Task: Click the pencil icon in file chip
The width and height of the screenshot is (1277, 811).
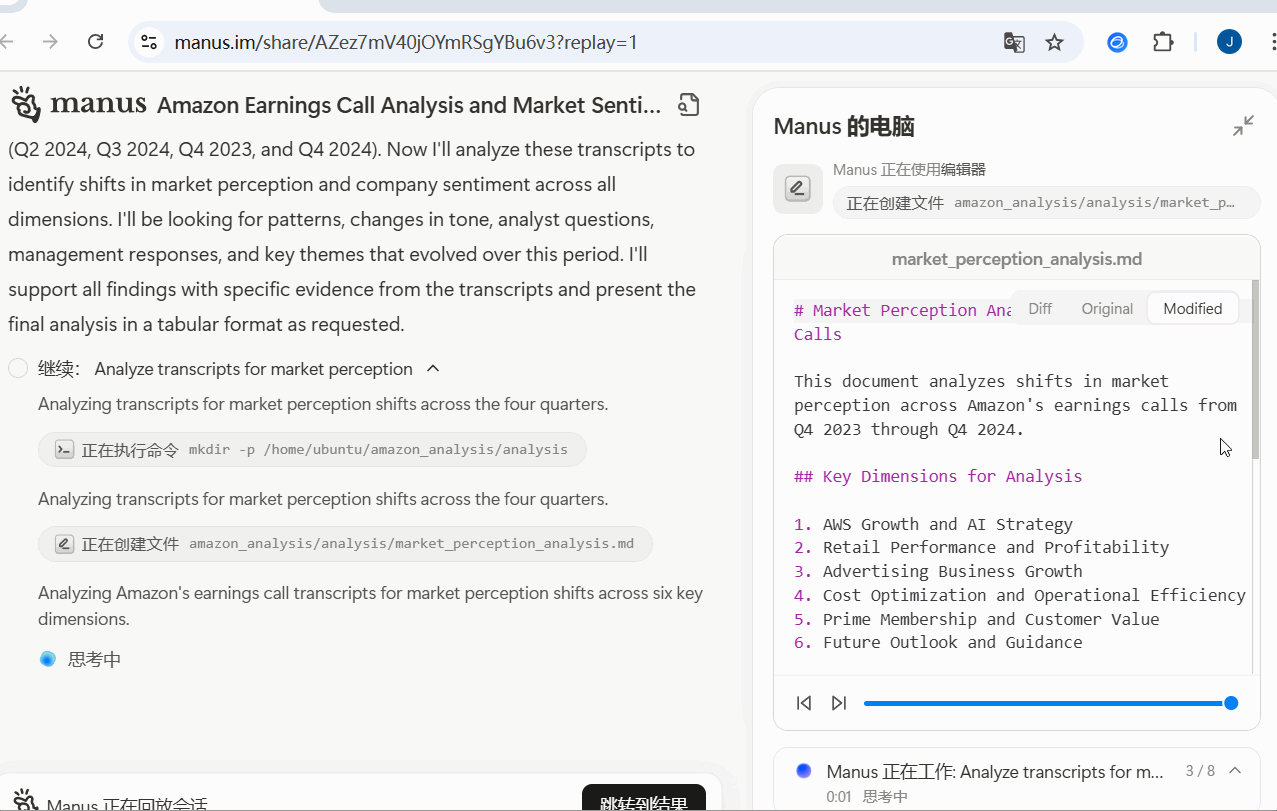Action: 64,544
